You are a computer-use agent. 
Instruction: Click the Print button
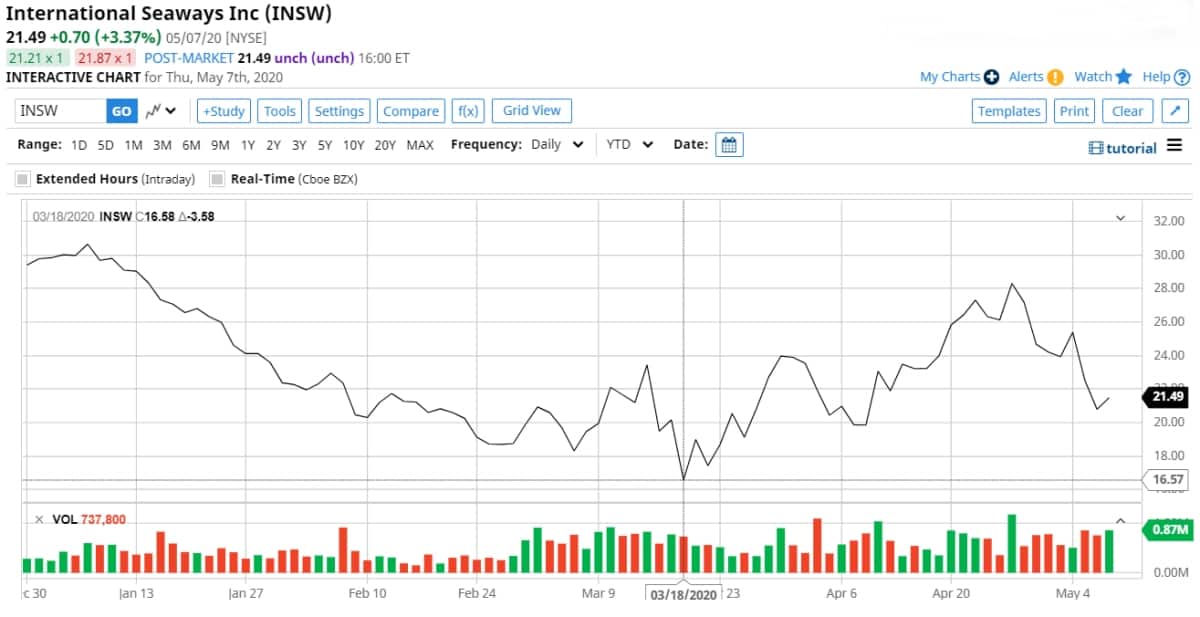click(x=1075, y=111)
